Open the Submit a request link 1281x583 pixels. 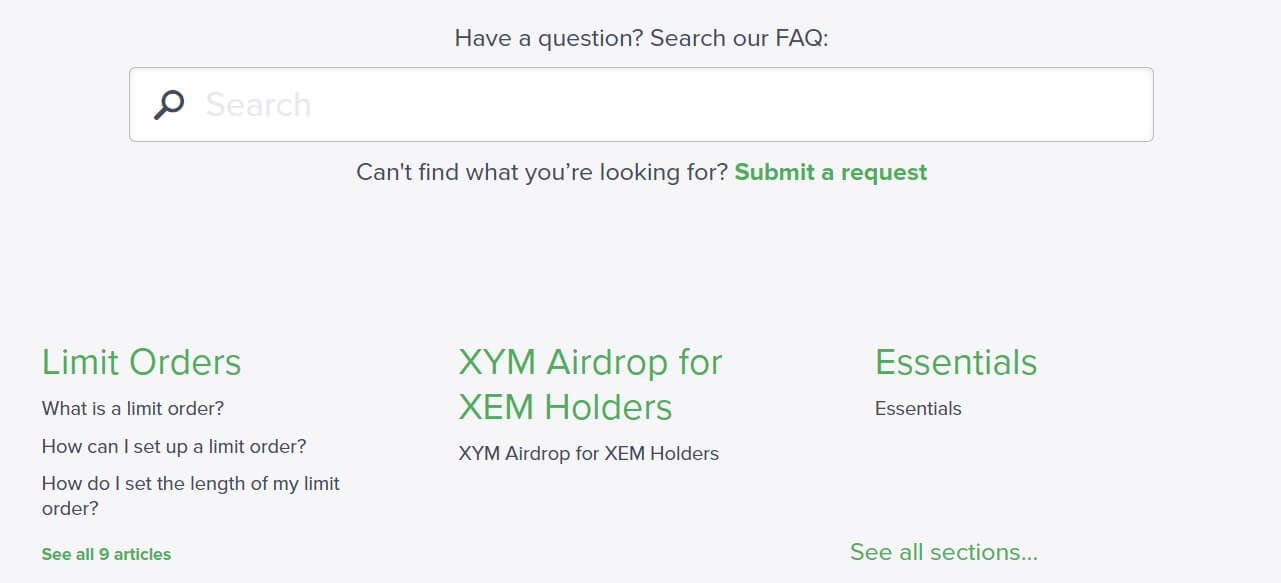[x=831, y=172]
